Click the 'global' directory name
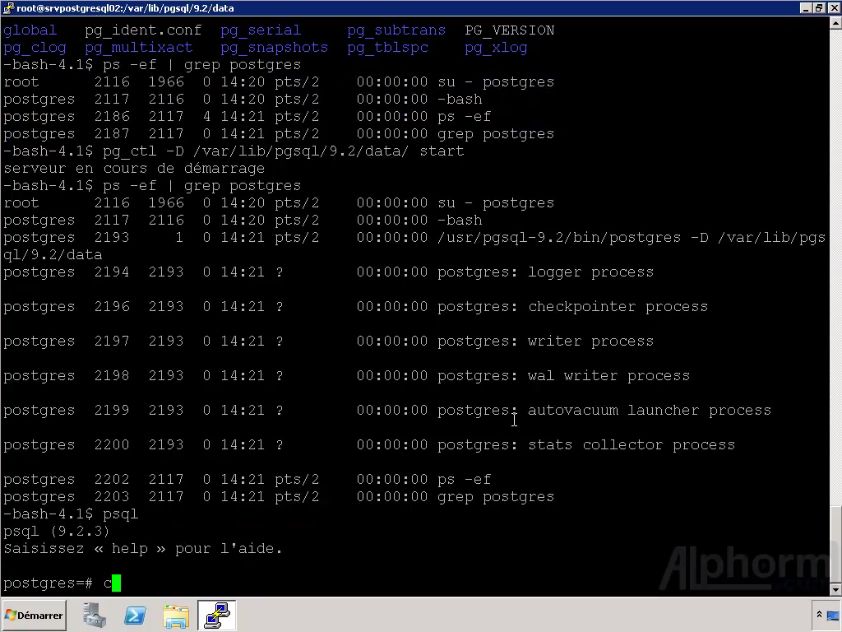Screen dimensions: 842x632 (x=30, y=31)
